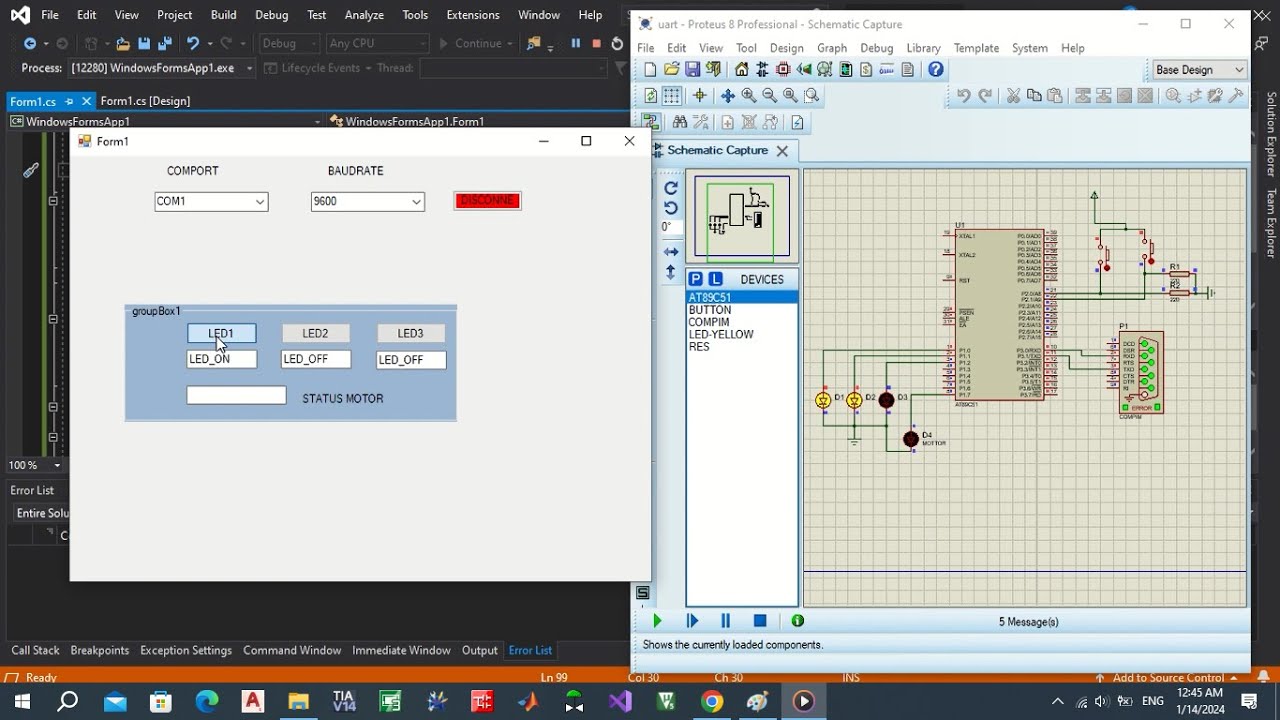
Task: Click the LED3 button in groupBox1
Action: pos(410,334)
